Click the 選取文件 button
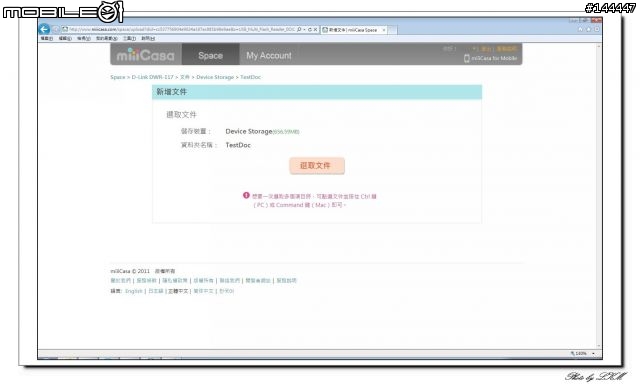640x388 pixels. pyautogui.click(x=317, y=166)
